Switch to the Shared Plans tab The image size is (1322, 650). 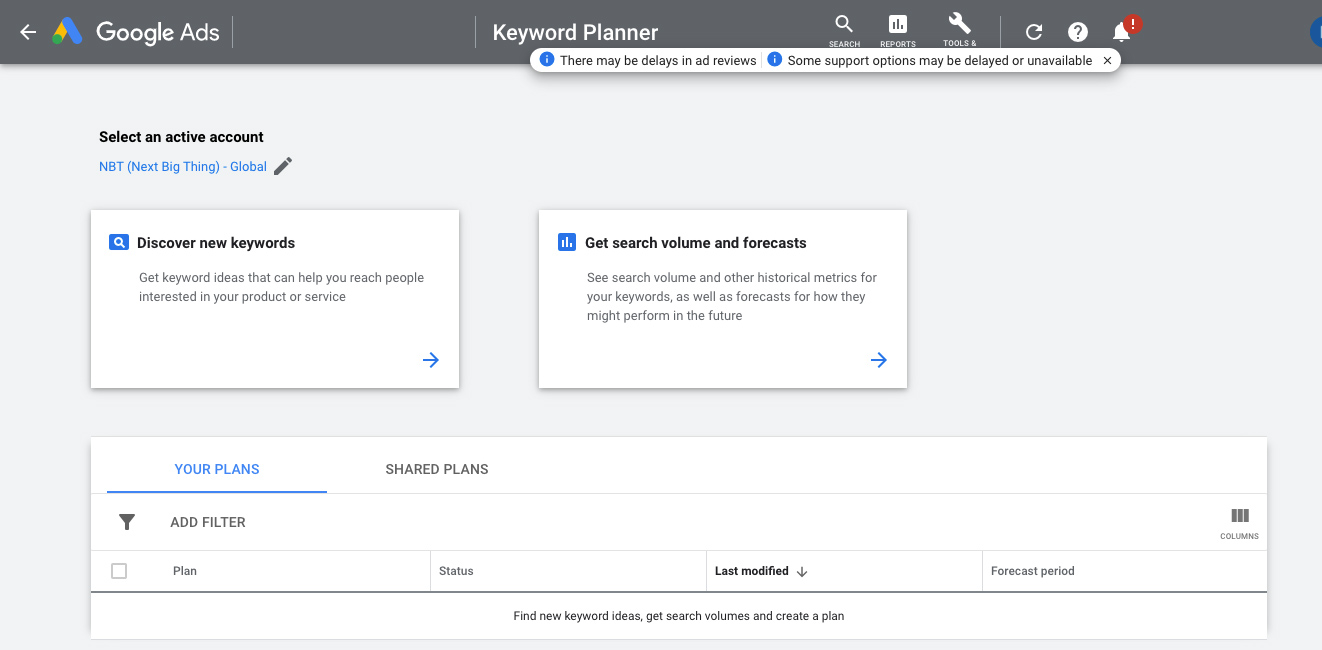tap(437, 469)
